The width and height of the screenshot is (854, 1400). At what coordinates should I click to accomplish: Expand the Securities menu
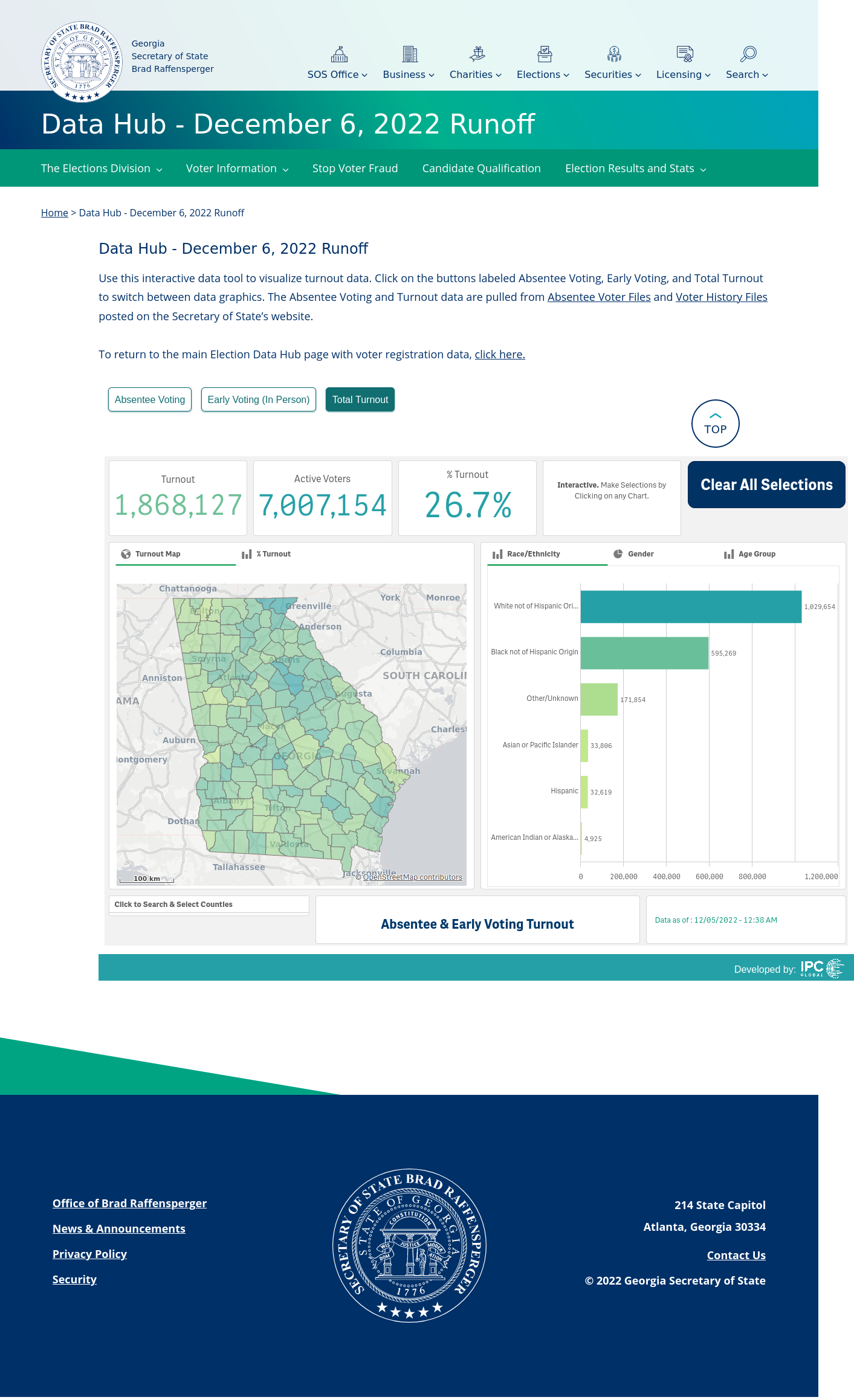[x=613, y=74]
